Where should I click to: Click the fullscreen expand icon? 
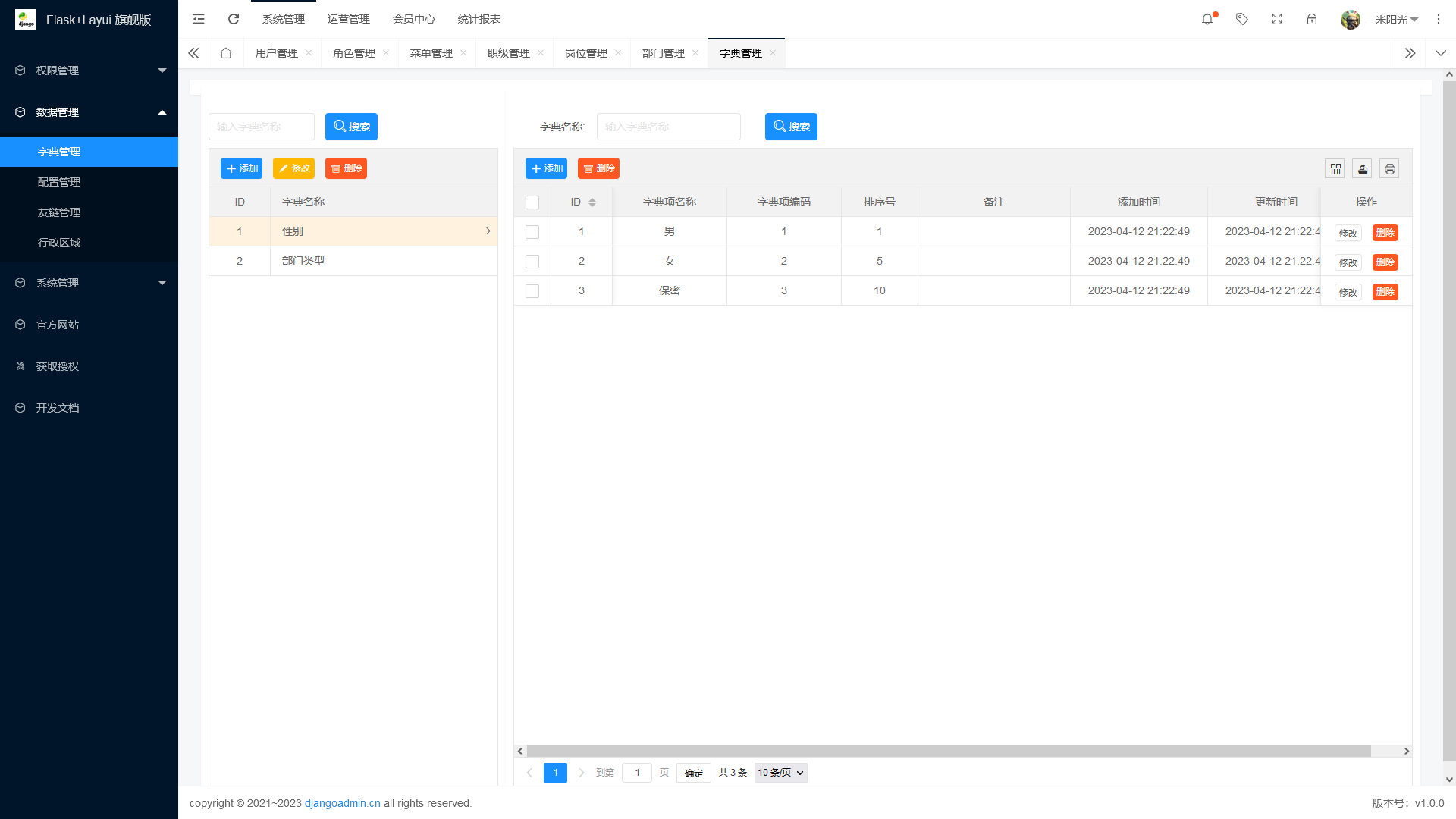click(1277, 19)
